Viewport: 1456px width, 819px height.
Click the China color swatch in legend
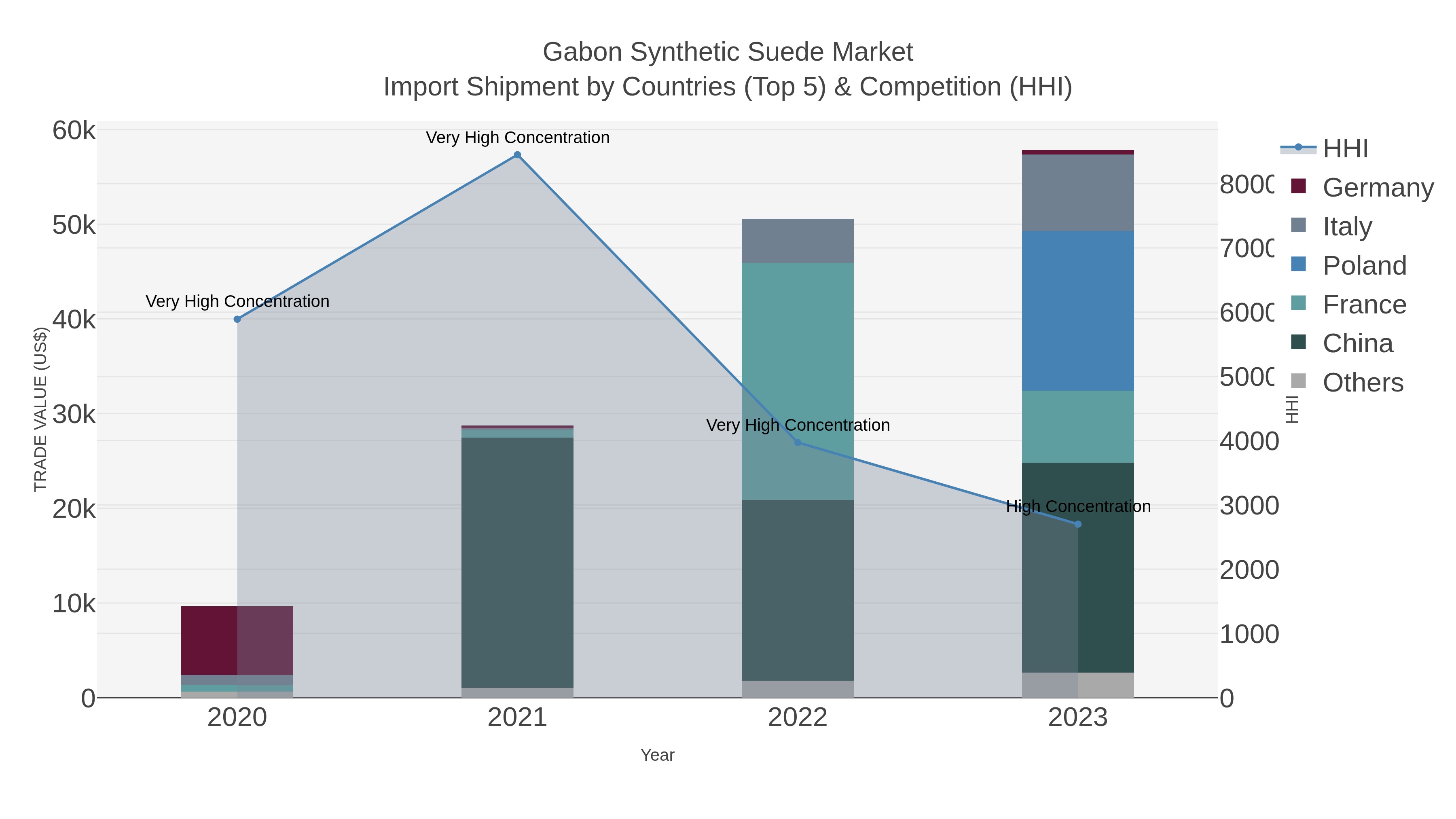click(x=1299, y=342)
